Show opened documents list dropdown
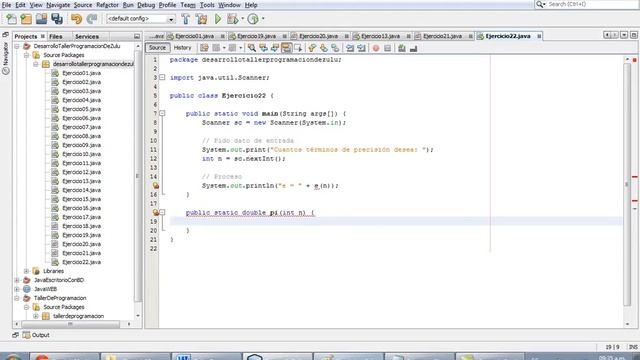Image resolution: width=640 pixels, height=360 pixels. (x=624, y=36)
